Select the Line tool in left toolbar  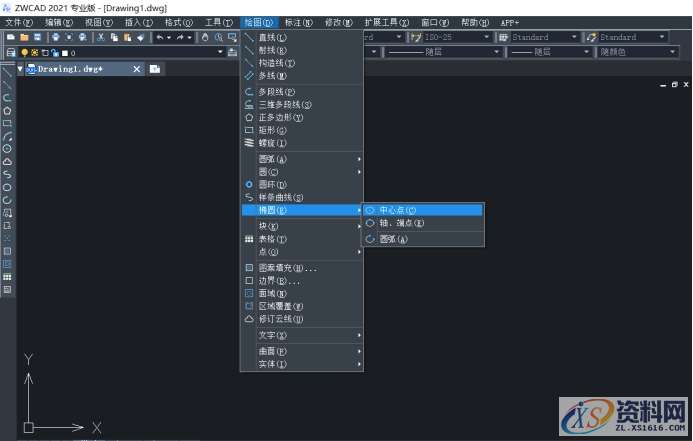7,72
